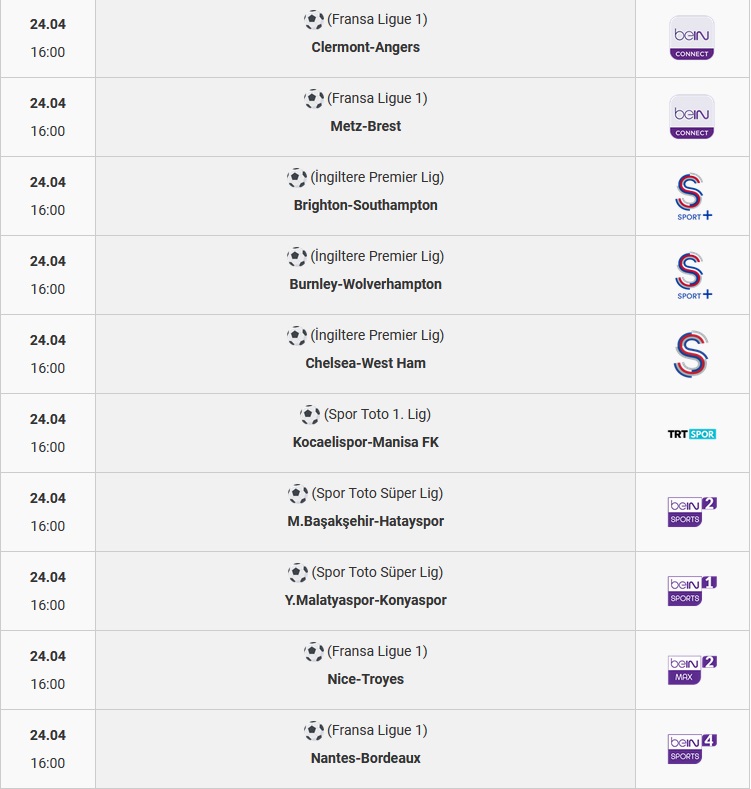Open S Sport Plus logo for Brighton-Southampton
The height and width of the screenshot is (789, 751).
pyautogui.click(x=693, y=197)
